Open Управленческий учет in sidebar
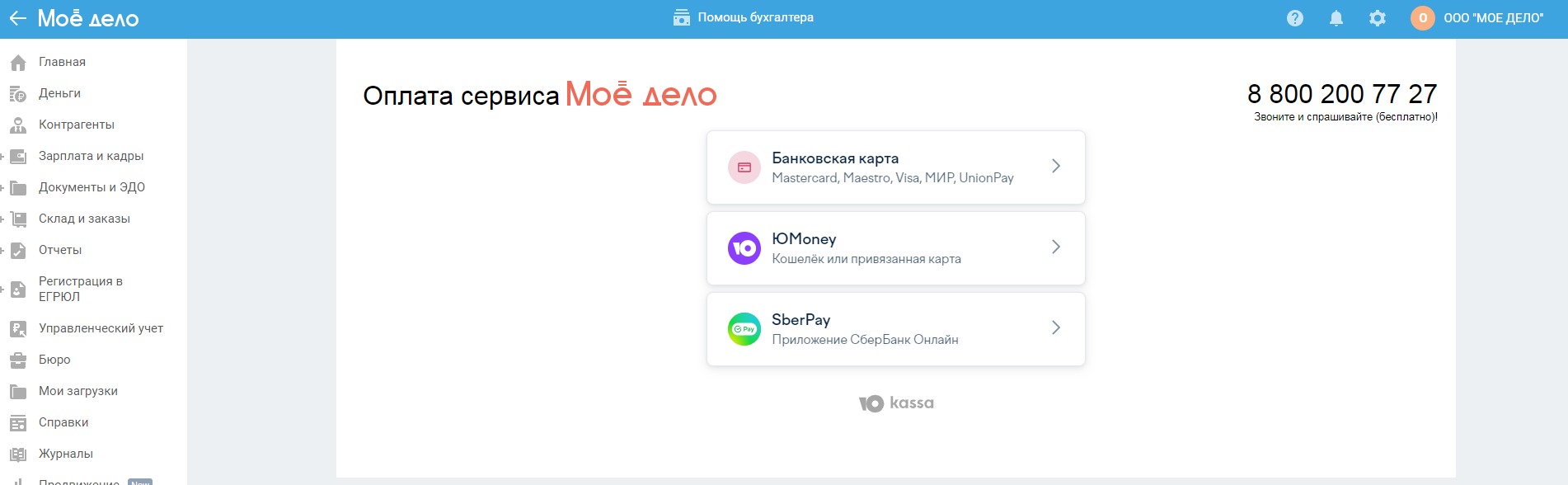Viewport: 1568px width, 485px height. pyautogui.click(x=101, y=328)
